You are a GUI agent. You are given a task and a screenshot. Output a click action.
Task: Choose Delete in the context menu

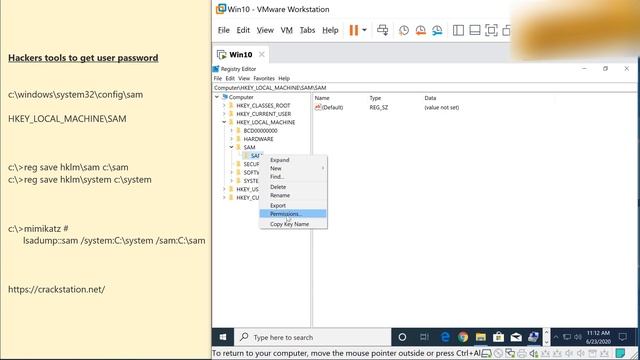[x=293, y=187]
